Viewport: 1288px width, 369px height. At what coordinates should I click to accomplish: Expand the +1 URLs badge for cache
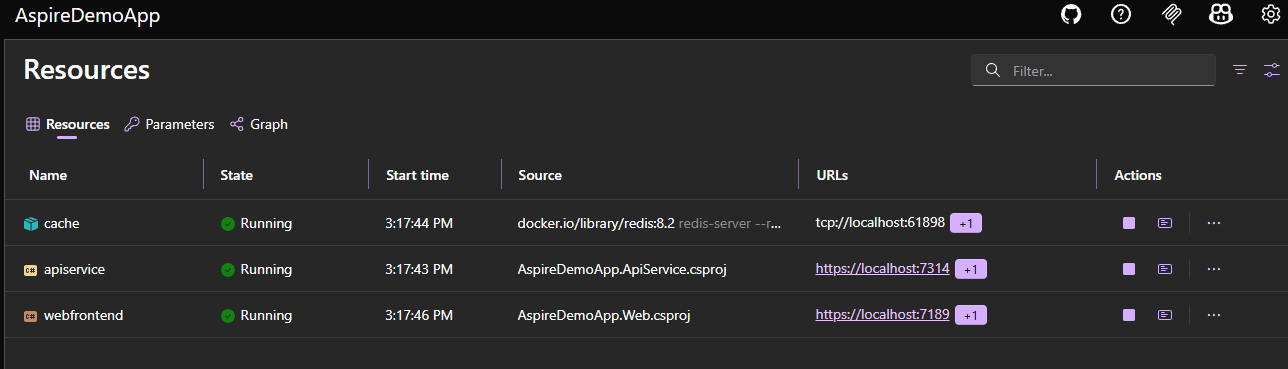tap(966, 224)
